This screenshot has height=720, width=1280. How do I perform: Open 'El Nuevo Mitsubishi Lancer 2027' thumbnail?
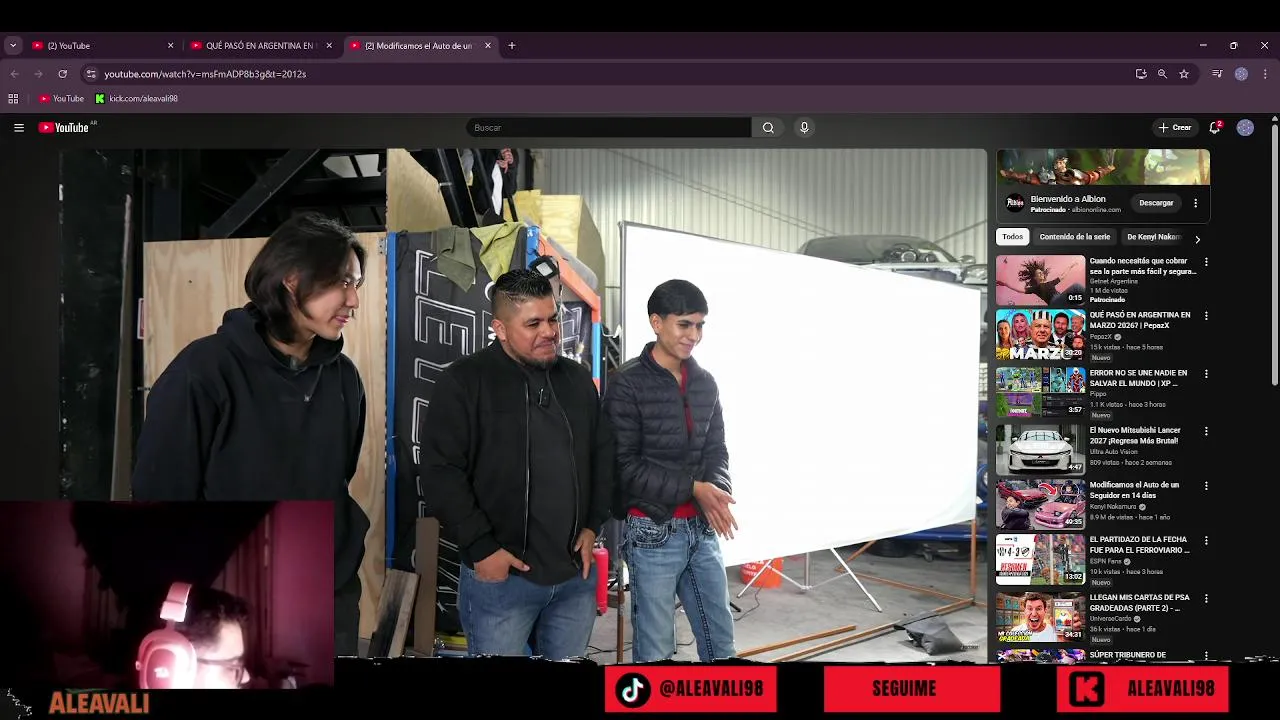pos(1040,449)
